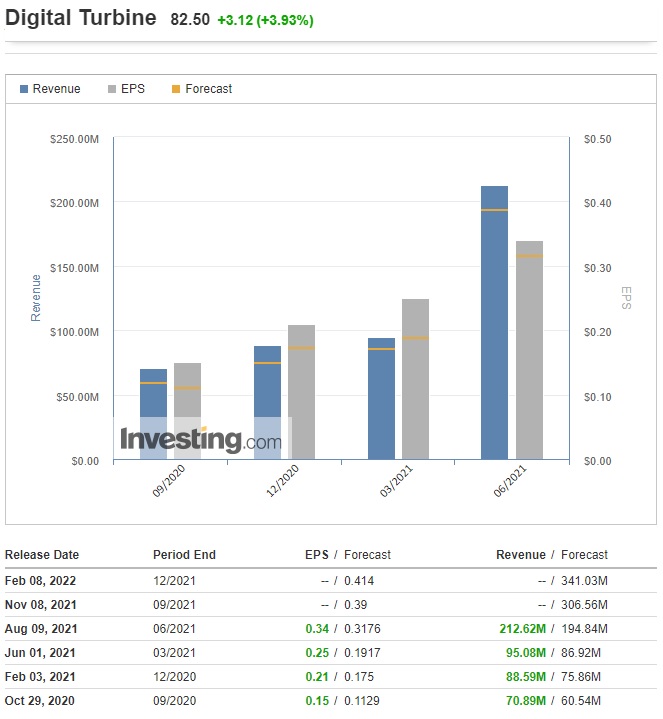Viewport: 663px width, 719px height.
Task: Select the Feb 03, 2021 release date
Action: pyautogui.click(x=40, y=677)
